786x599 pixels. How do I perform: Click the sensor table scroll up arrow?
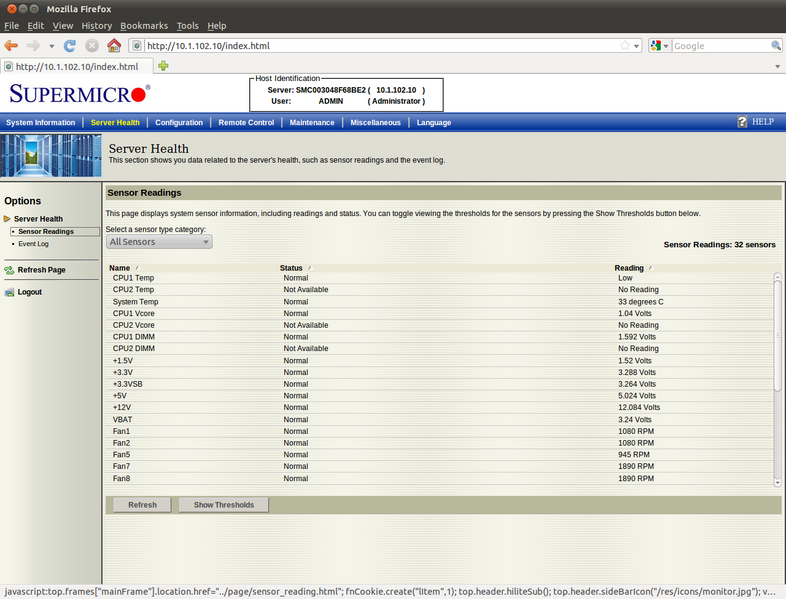[777, 276]
